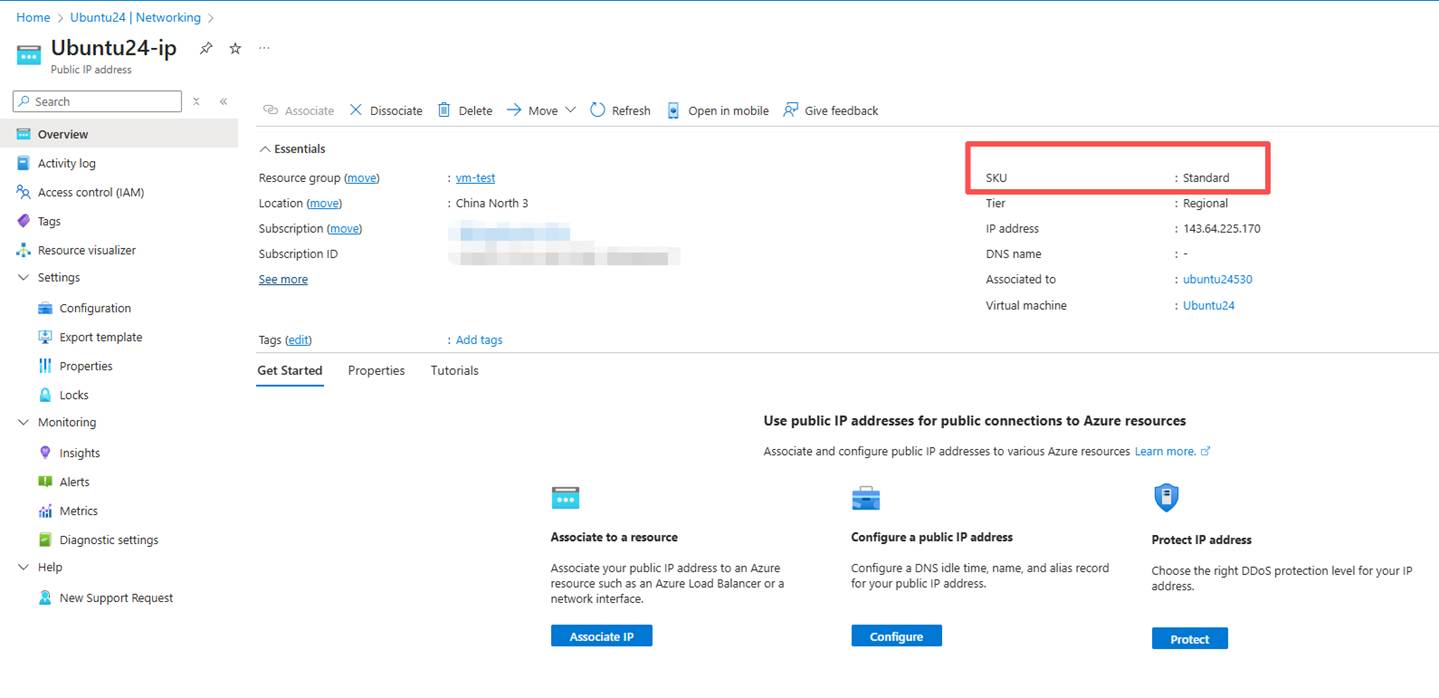Collapse the Settings group in sidebar
The width and height of the screenshot is (1439, 698).
click(x=24, y=278)
